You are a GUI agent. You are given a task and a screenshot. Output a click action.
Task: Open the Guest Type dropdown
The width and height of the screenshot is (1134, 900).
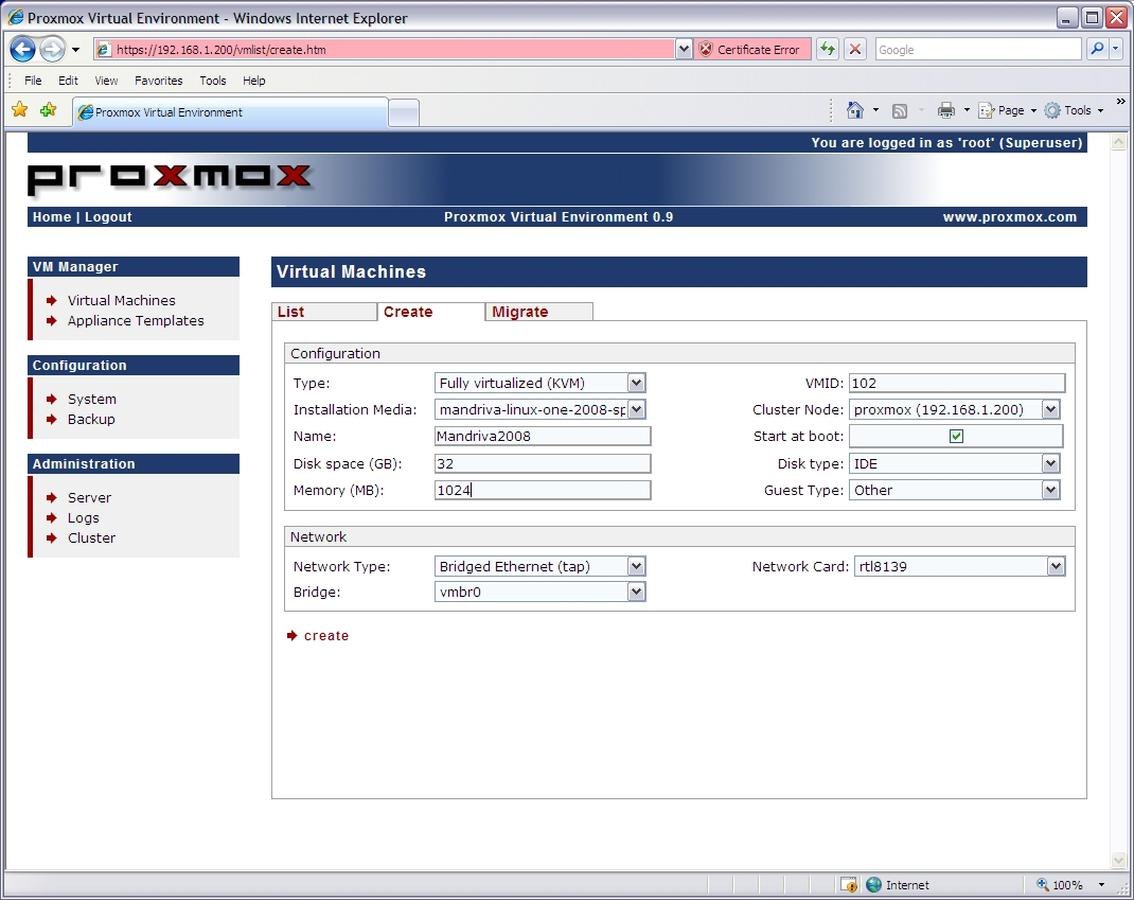(x=955, y=491)
